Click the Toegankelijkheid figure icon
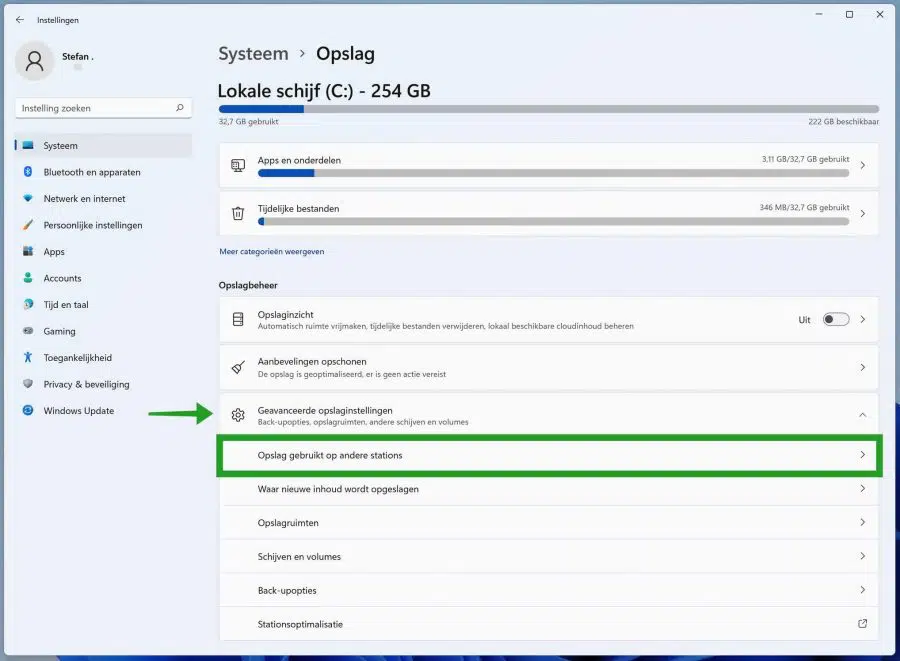The image size is (900, 661). pyautogui.click(x=28, y=357)
